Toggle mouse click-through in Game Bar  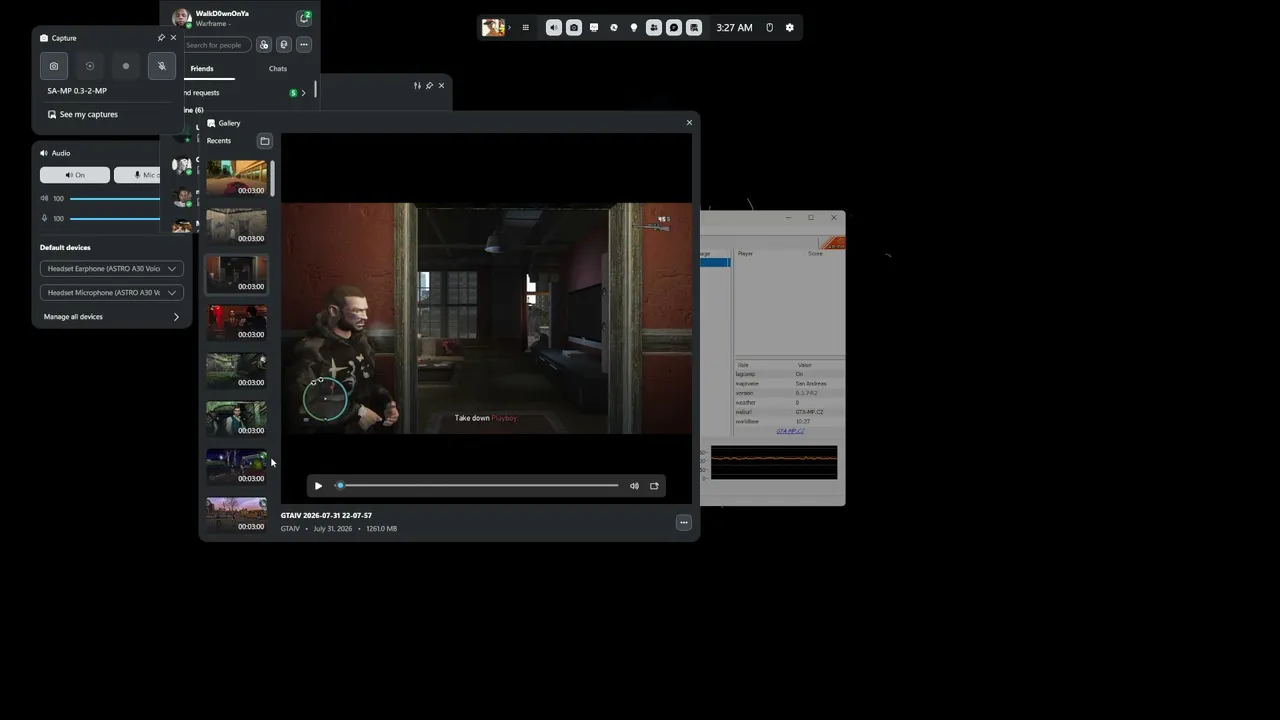pos(769,28)
